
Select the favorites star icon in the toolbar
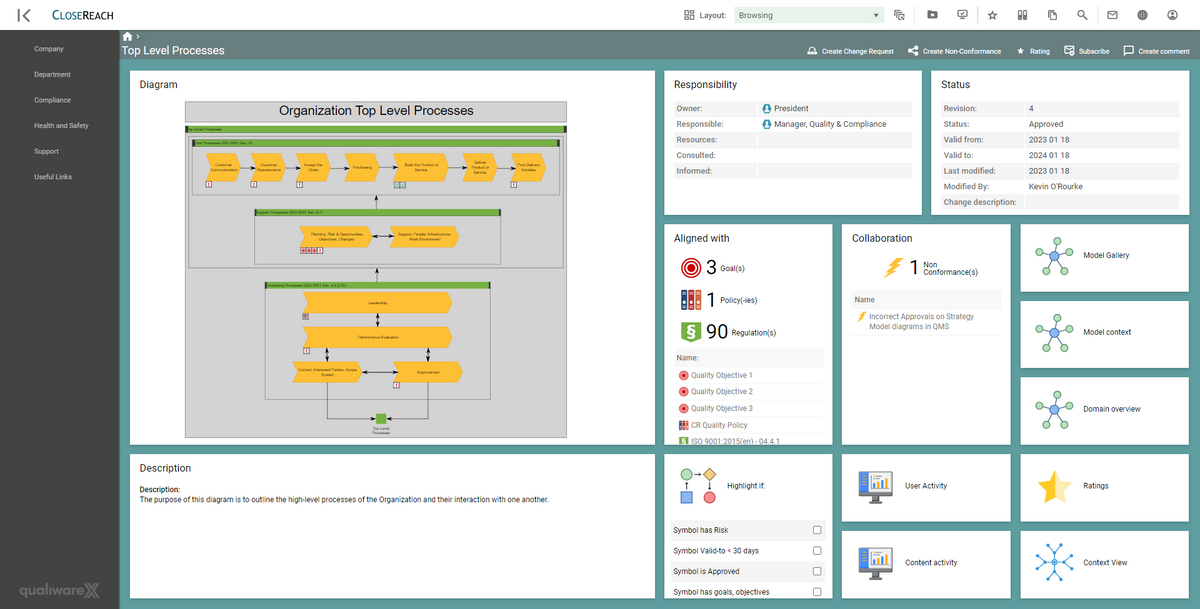tap(991, 15)
